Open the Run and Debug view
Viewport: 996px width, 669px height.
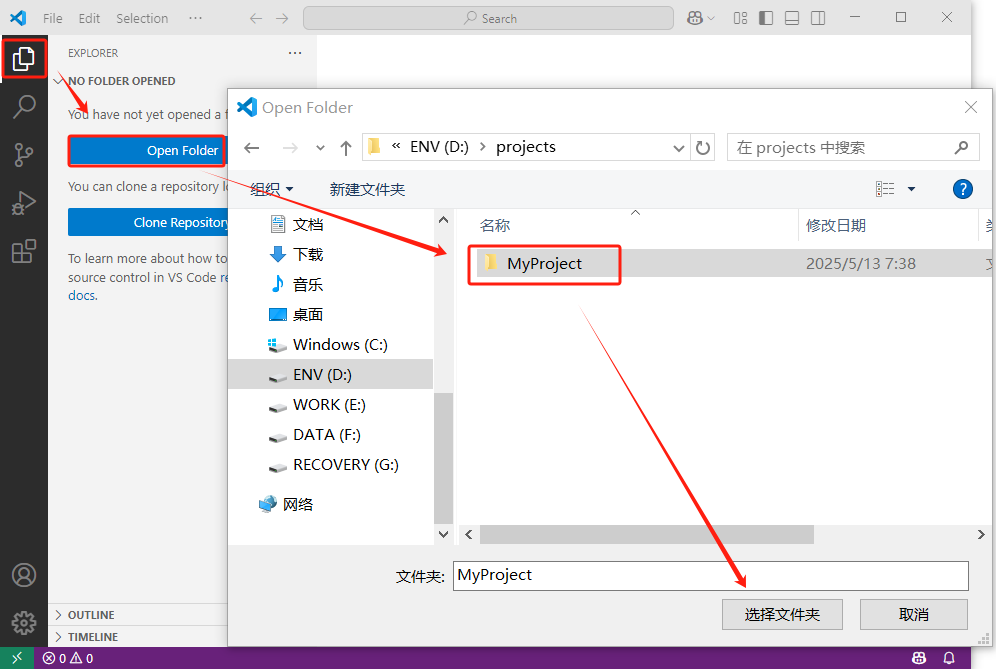(x=24, y=203)
